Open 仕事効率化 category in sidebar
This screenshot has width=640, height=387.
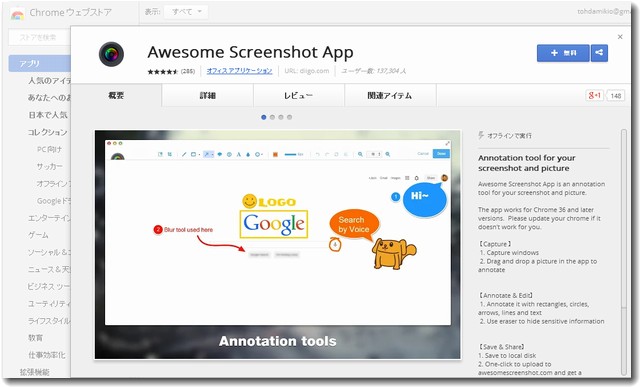point(47,355)
